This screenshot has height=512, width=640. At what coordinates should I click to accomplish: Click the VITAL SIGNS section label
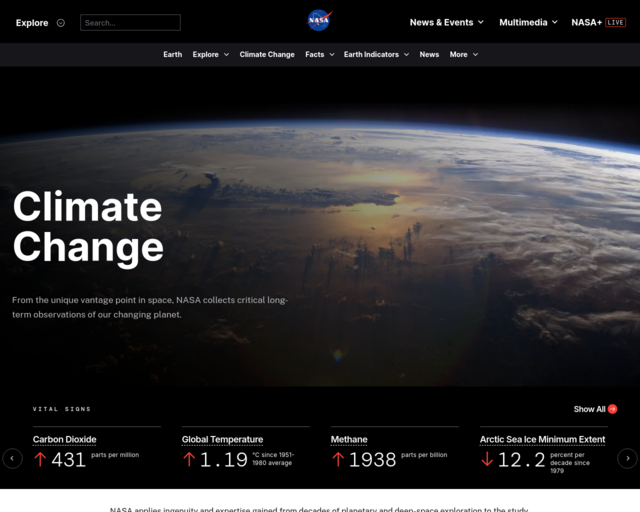62,409
